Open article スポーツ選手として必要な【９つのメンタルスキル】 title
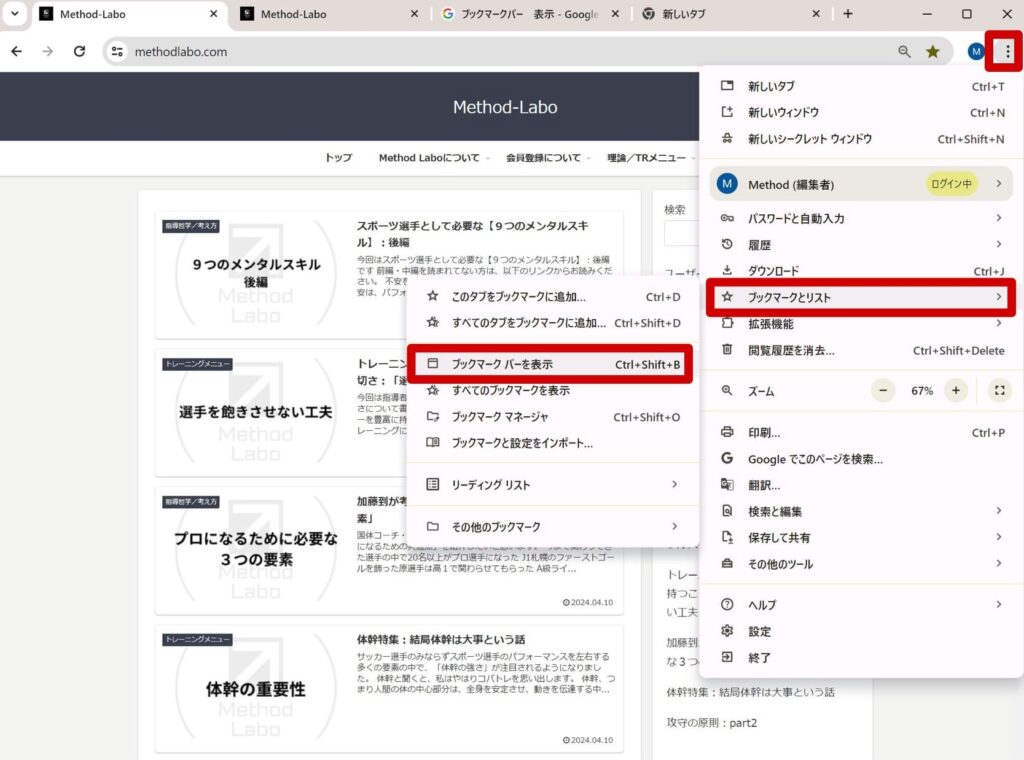This screenshot has width=1024, height=760. 472,234
